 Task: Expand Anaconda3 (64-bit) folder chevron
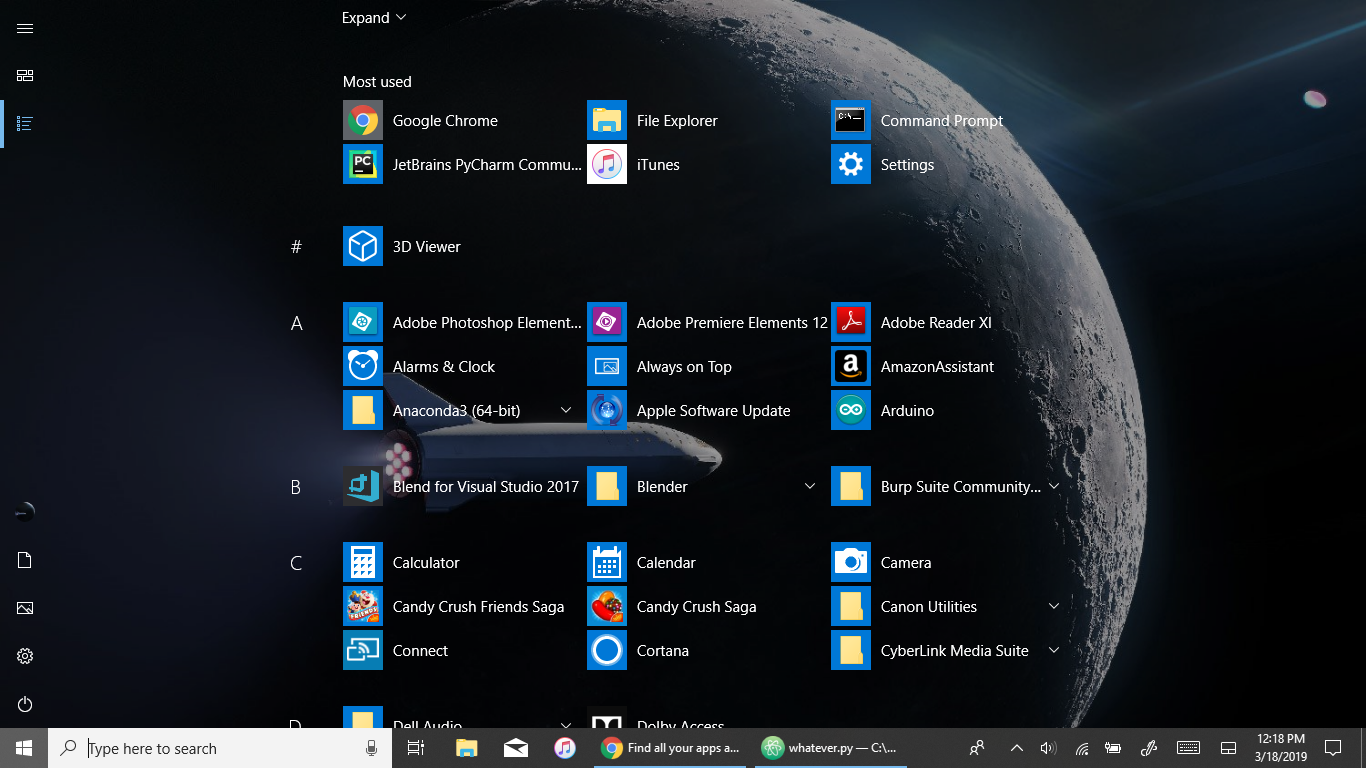click(x=566, y=410)
